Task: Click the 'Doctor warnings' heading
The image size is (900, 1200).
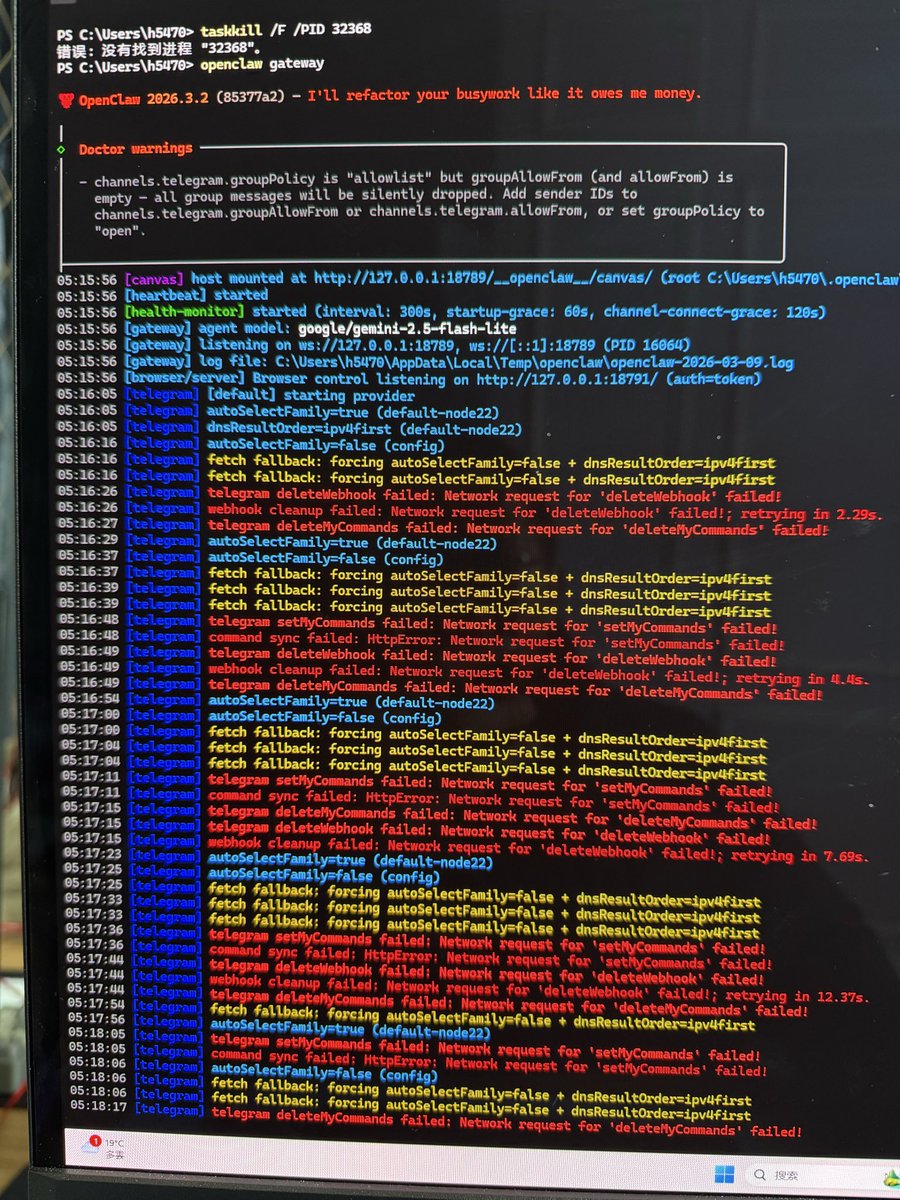Action: pos(135,149)
